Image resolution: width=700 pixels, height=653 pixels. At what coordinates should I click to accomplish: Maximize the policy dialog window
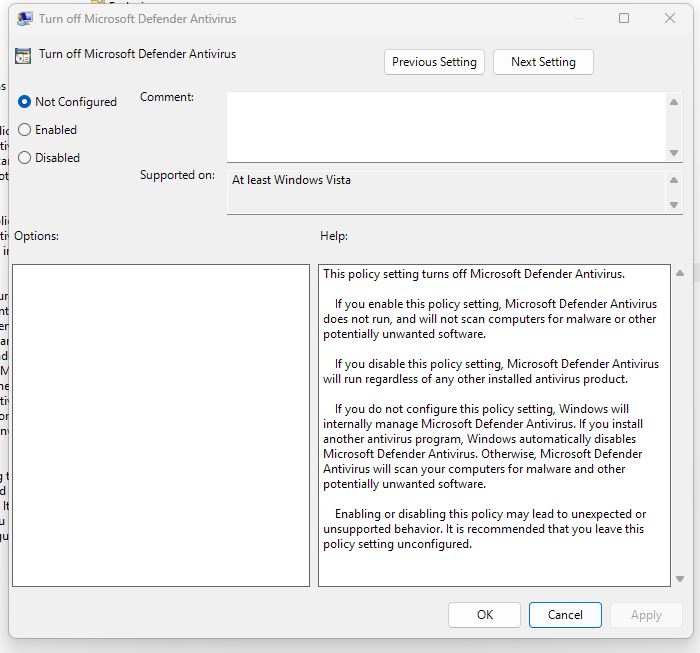[624, 18]
